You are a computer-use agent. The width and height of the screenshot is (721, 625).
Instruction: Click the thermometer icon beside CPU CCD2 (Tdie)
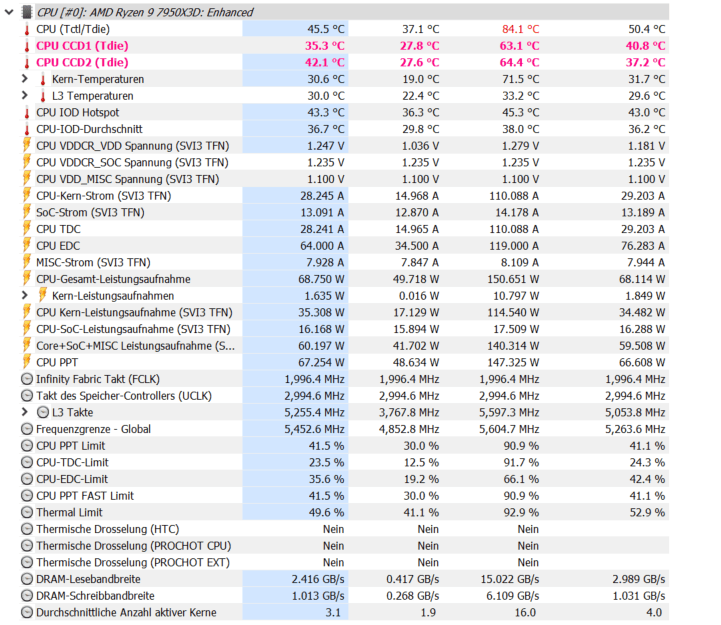[x=27, y=63]
